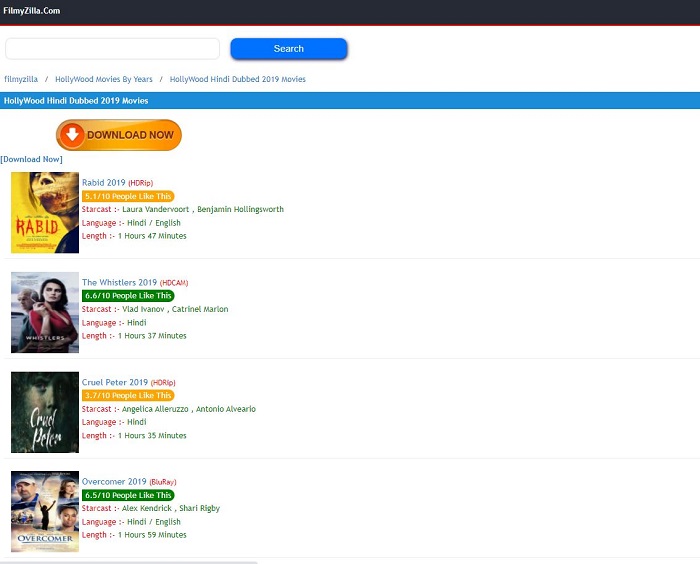Click the BluRay tag next to Overcomer
Image resolution: width=700 pixels, height=564 pixels.
pos(163,482)
